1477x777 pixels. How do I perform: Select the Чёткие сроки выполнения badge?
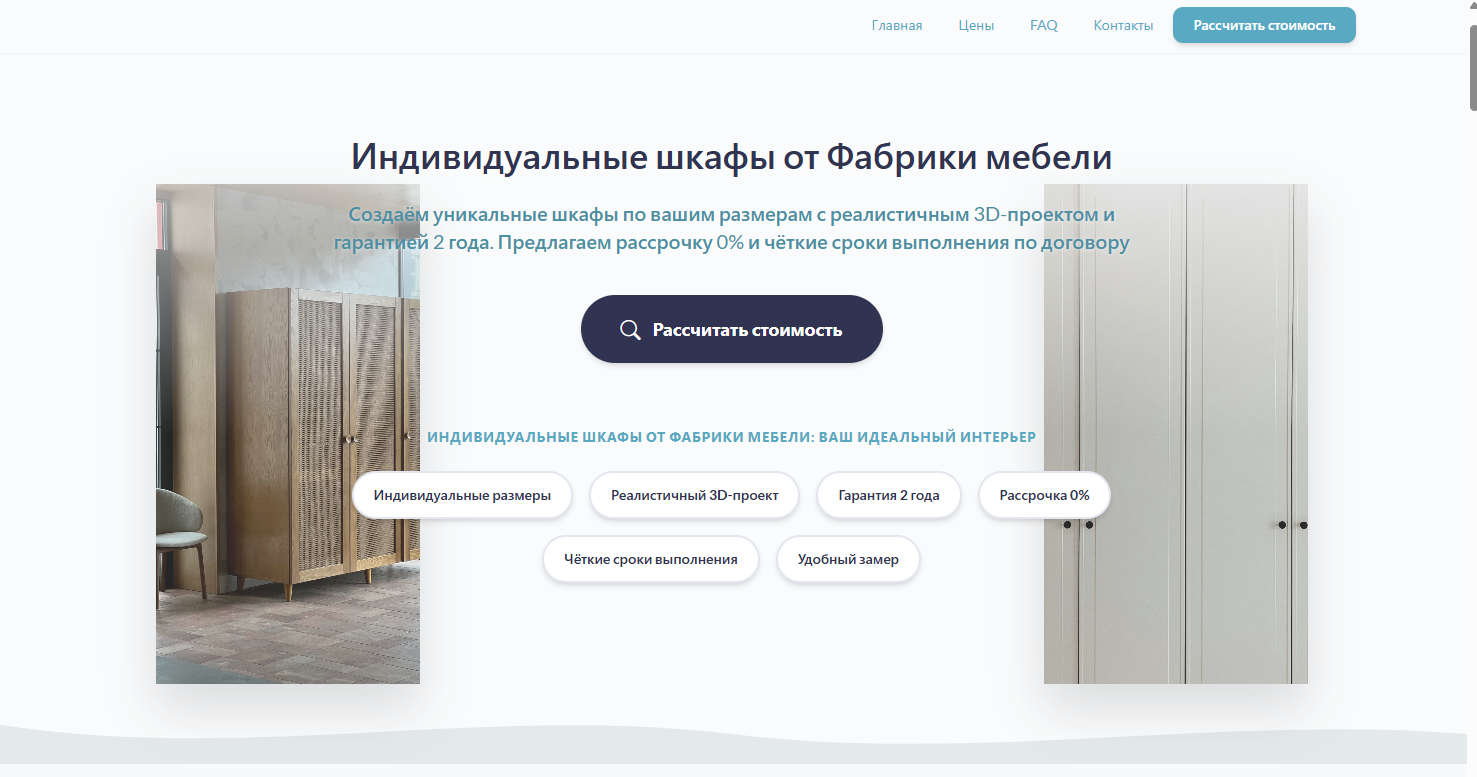pos(651,559)
